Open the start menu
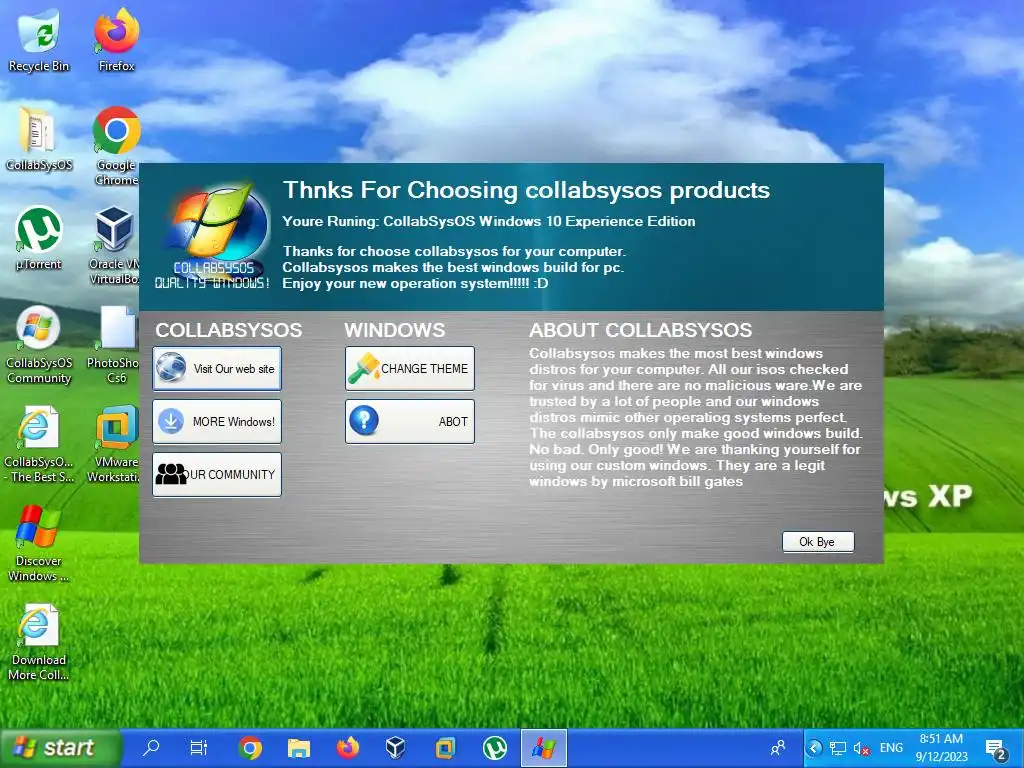 click(x=60, y=748)
